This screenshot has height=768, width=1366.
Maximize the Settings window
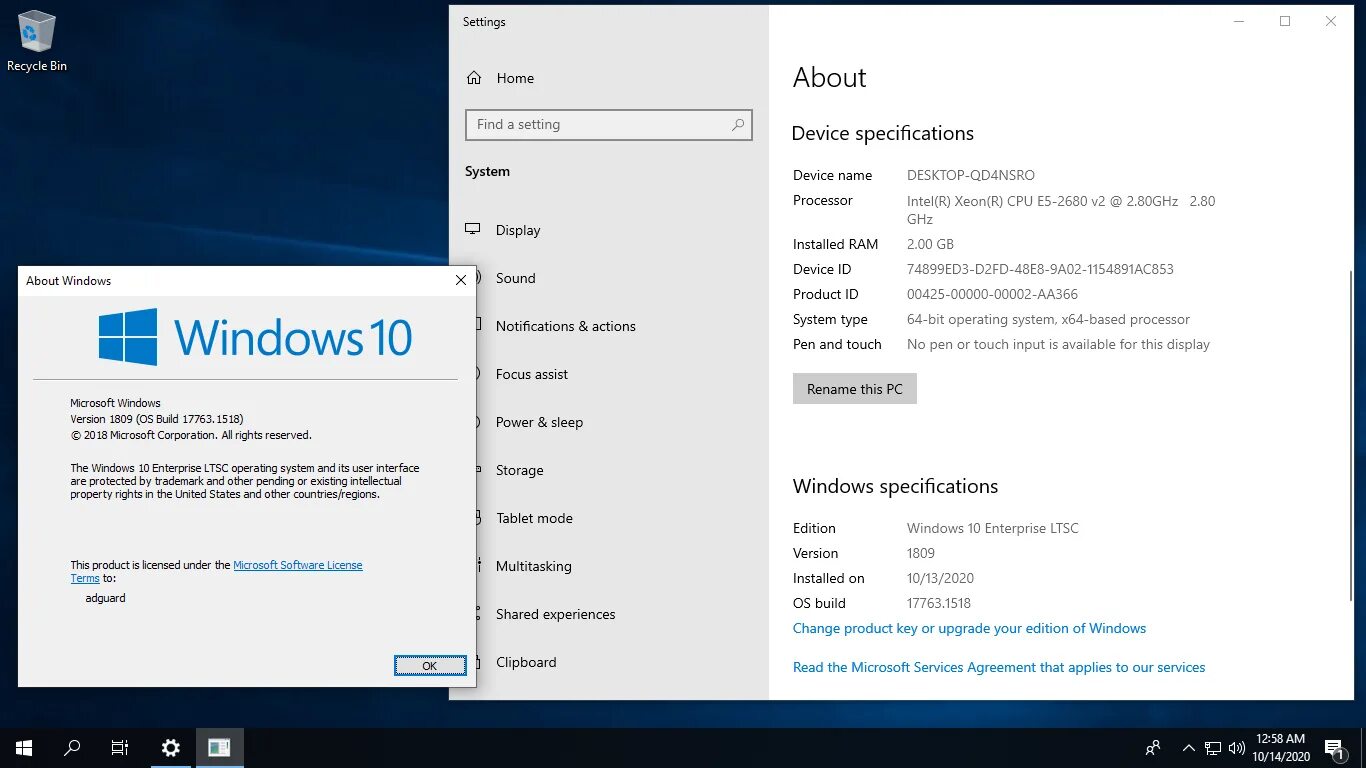1285,21
